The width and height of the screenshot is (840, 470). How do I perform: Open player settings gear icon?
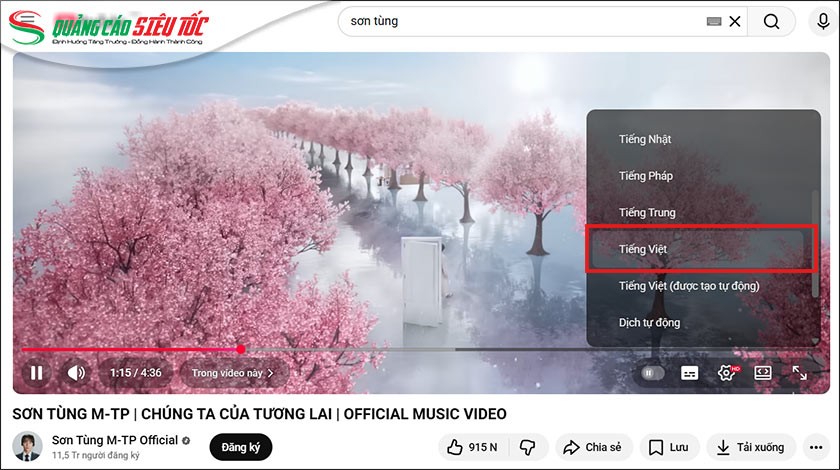727,372
